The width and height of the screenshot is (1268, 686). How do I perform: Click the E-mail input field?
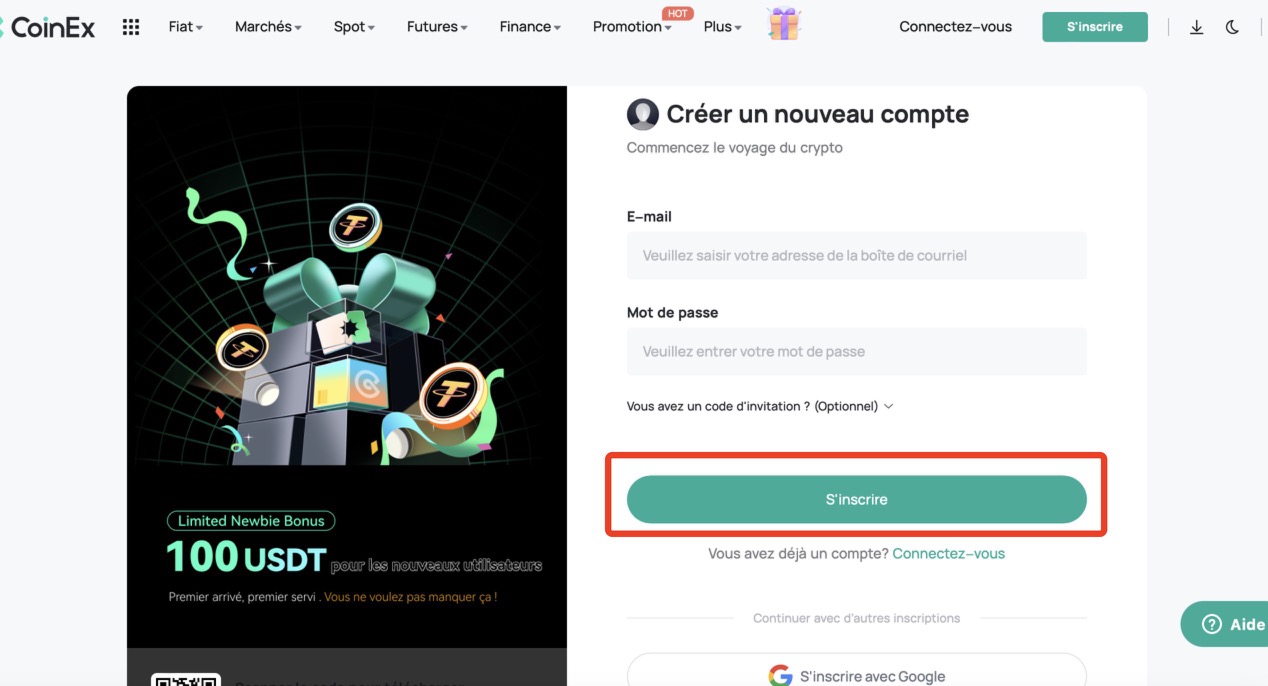point(857,255)
